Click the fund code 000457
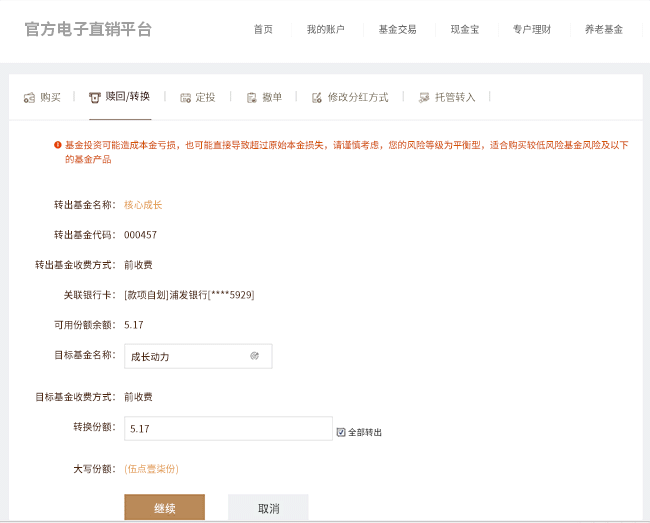The height and width of the screenshot is (523, 650). pyautogui.click(x=141, y=235)
